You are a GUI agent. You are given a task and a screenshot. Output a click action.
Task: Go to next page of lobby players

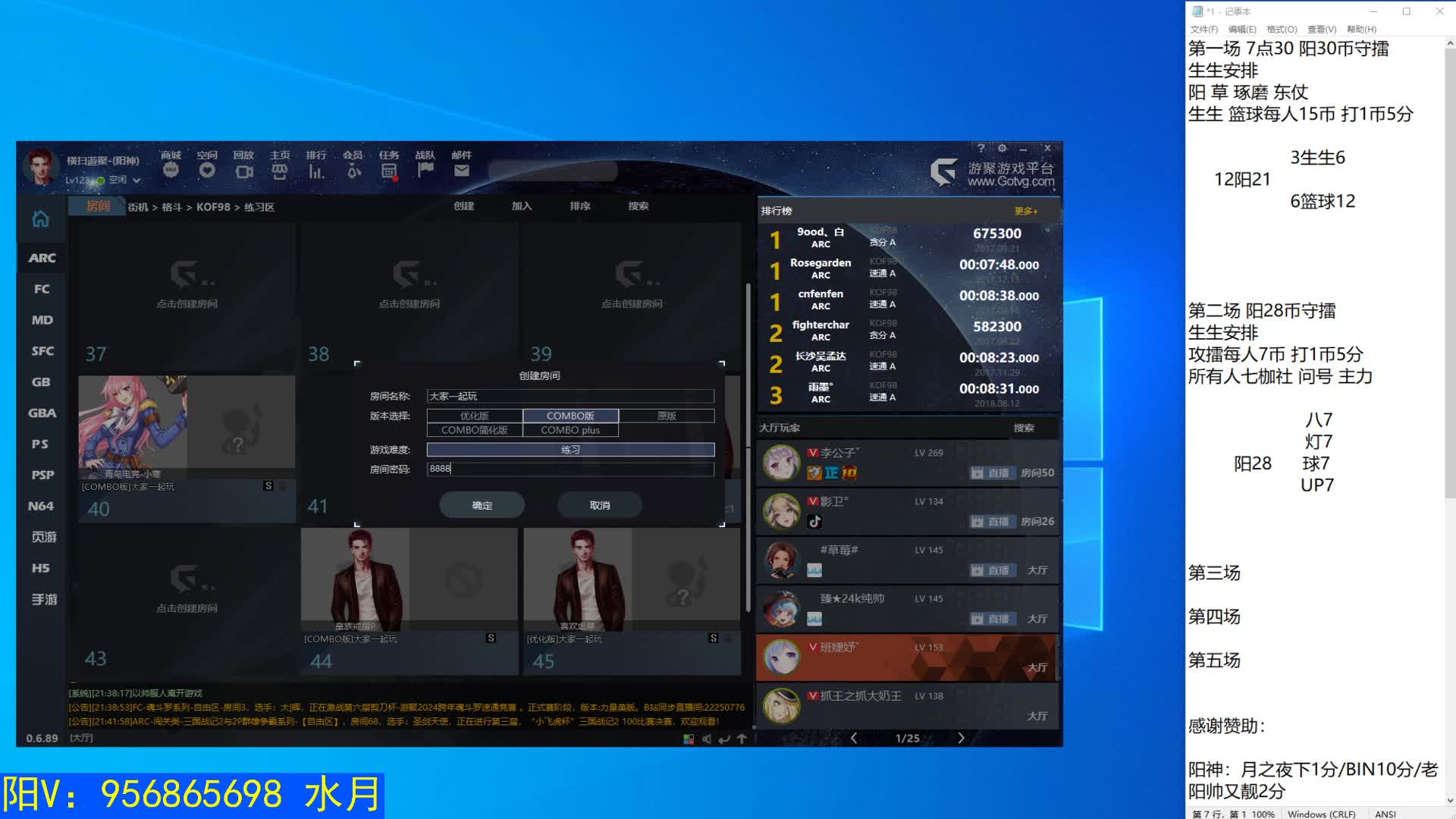961,738
